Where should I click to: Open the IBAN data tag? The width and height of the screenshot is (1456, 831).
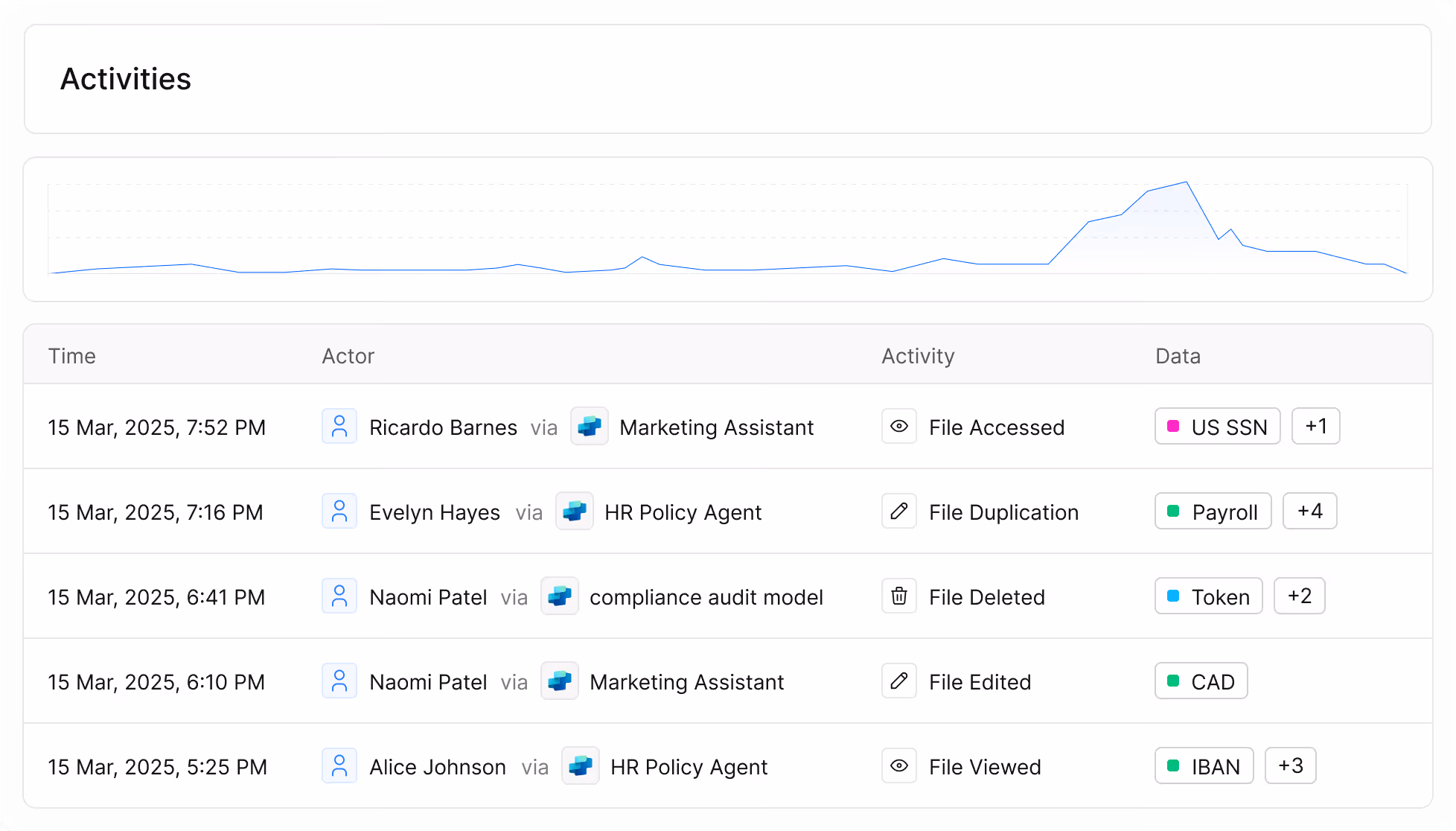pos(1204,766)
